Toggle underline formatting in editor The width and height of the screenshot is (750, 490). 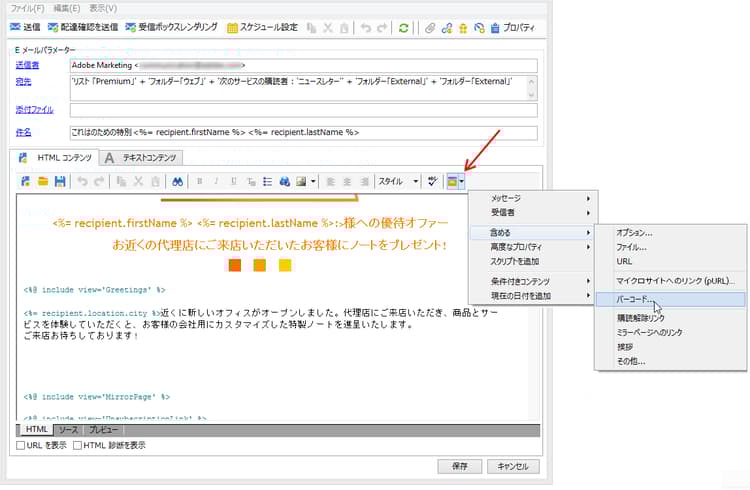pyautogui.click(x=233, y=181)
